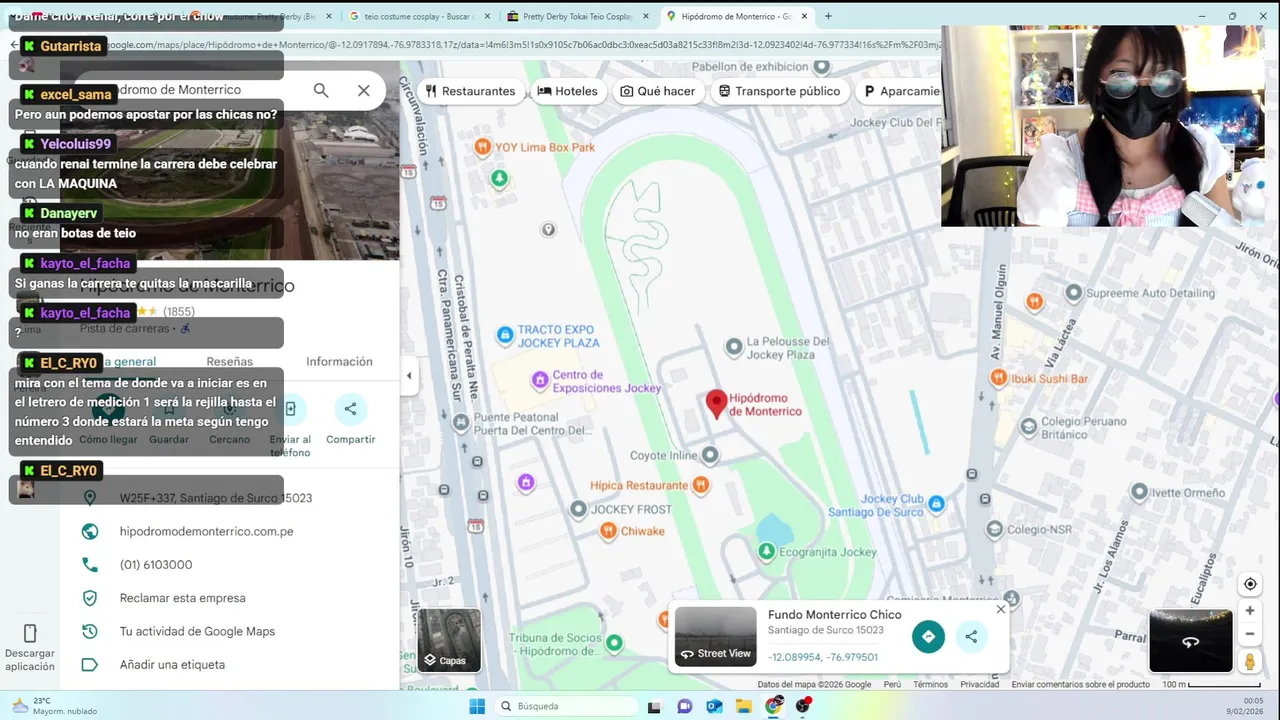Select the Transporte público chip
The height and width of the screenshot is (720, 1280).
[780, 91]
